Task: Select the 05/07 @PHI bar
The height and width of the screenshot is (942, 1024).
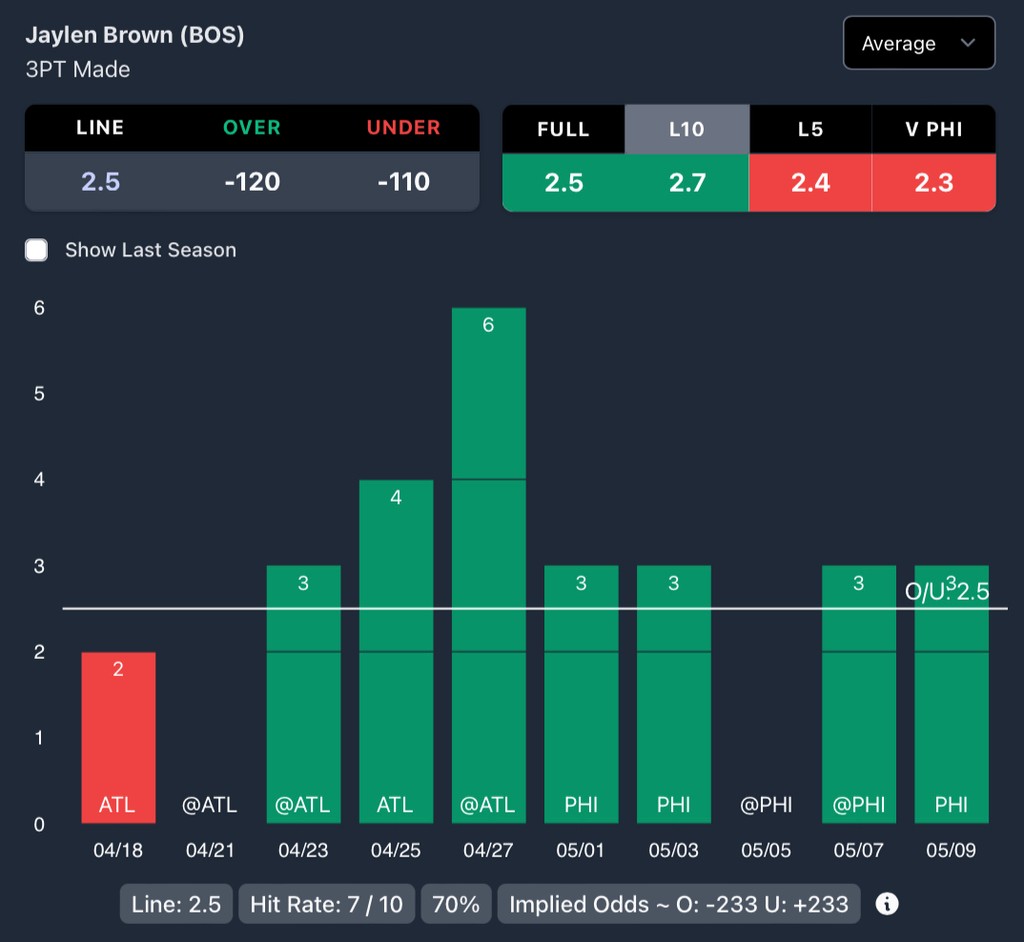Action: coord(859,694)
